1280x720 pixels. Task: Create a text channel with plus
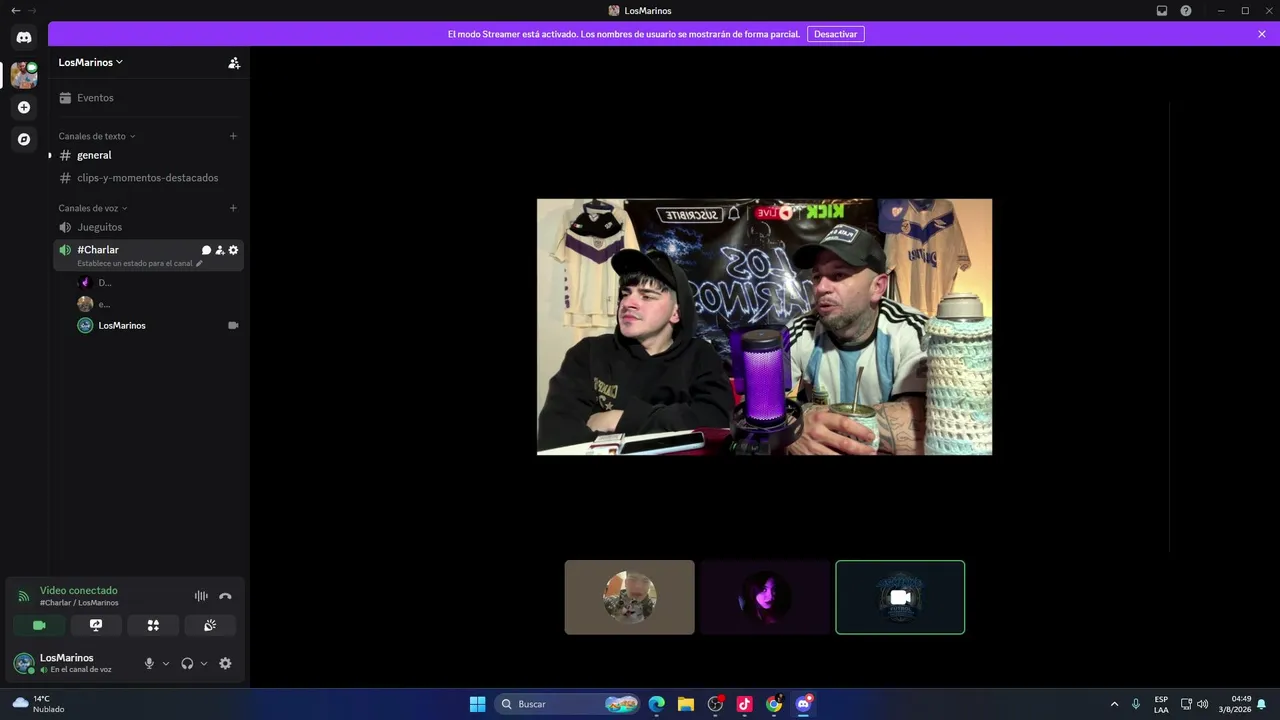233,136
